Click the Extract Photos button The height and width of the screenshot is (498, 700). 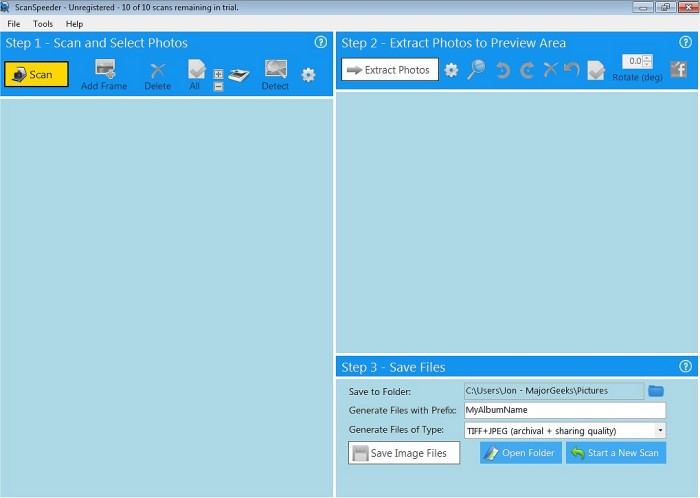[390, 70]
